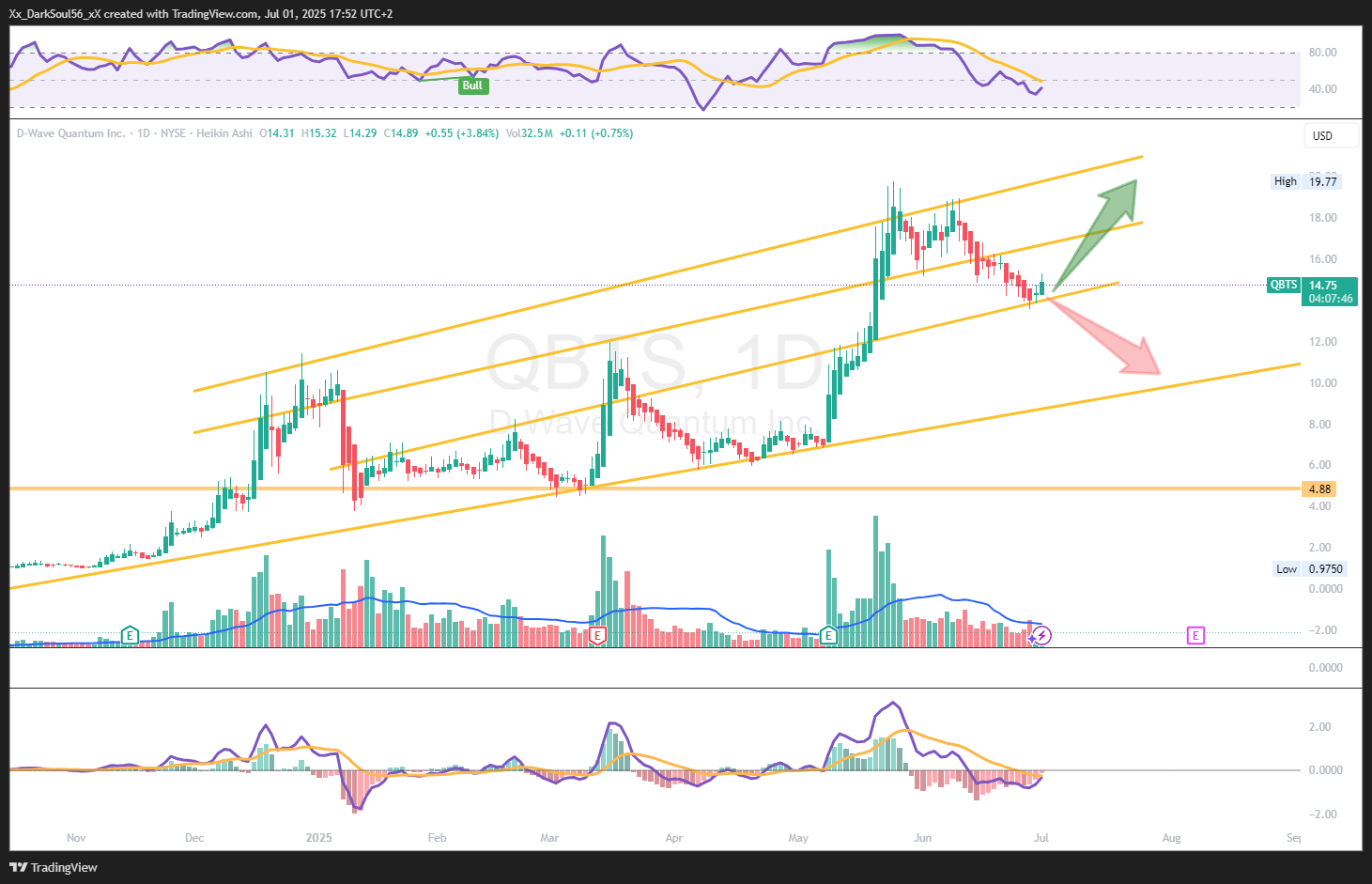
Task: Click the volume reading Vol32.5M
Action: click(530, 133)
